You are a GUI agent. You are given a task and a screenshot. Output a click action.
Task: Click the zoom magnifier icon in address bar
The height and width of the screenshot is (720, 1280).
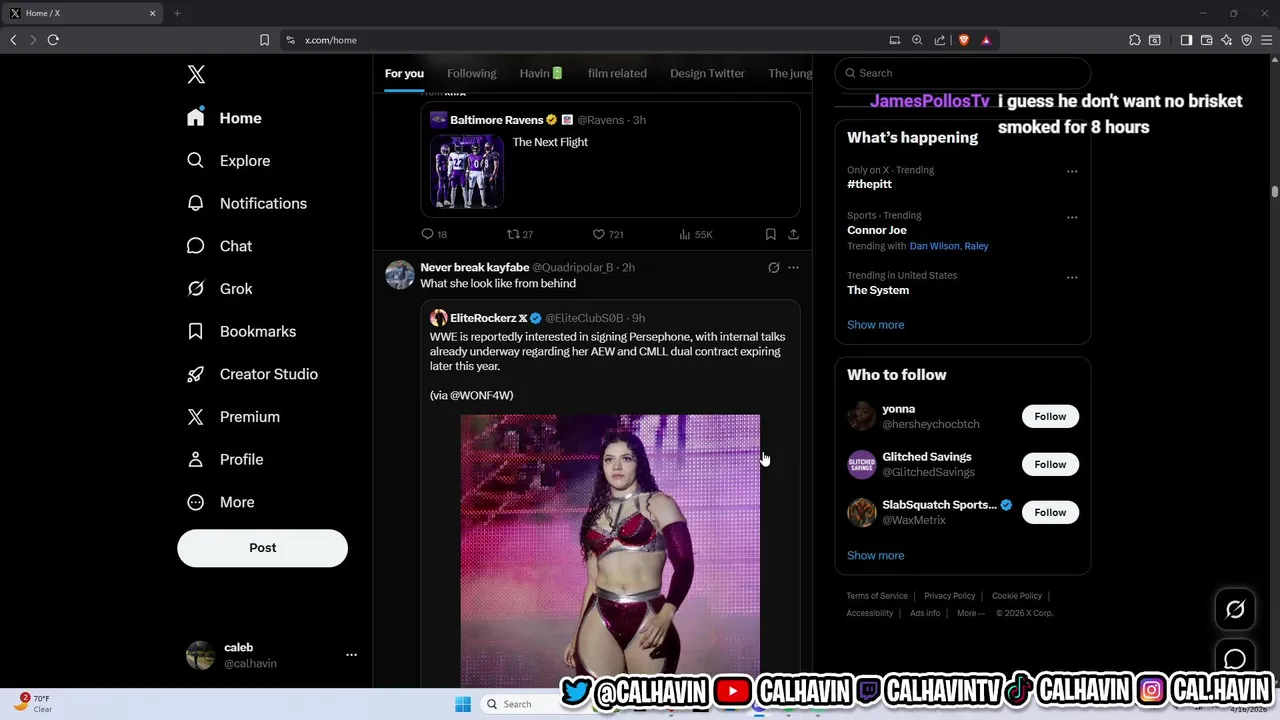[x=917, y=40]
